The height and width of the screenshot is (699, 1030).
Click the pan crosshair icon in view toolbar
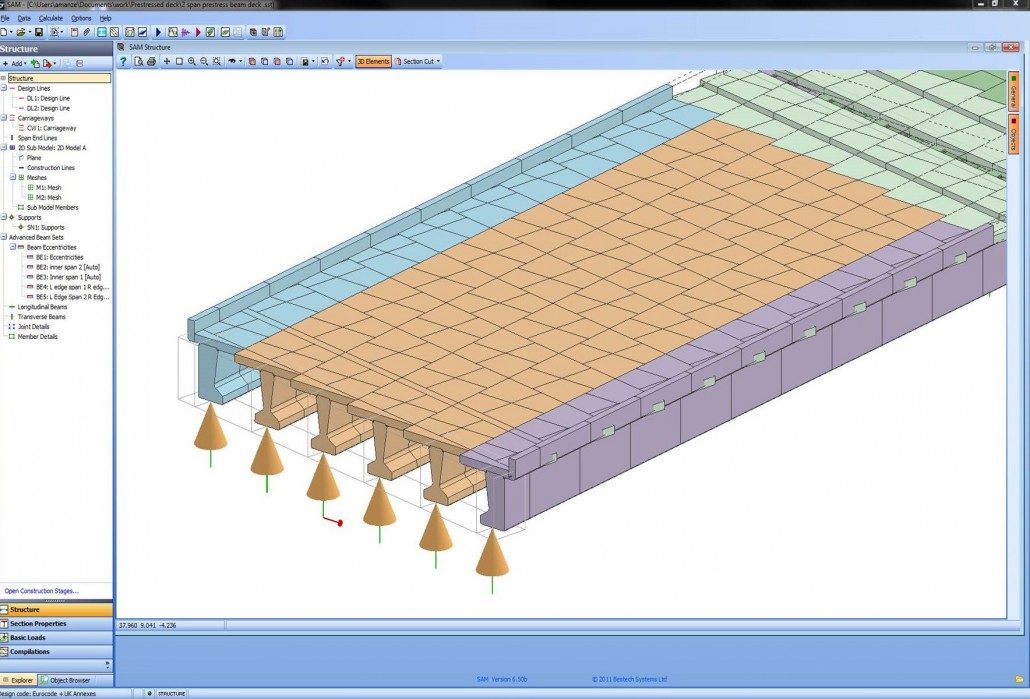[x=167, y=62]
